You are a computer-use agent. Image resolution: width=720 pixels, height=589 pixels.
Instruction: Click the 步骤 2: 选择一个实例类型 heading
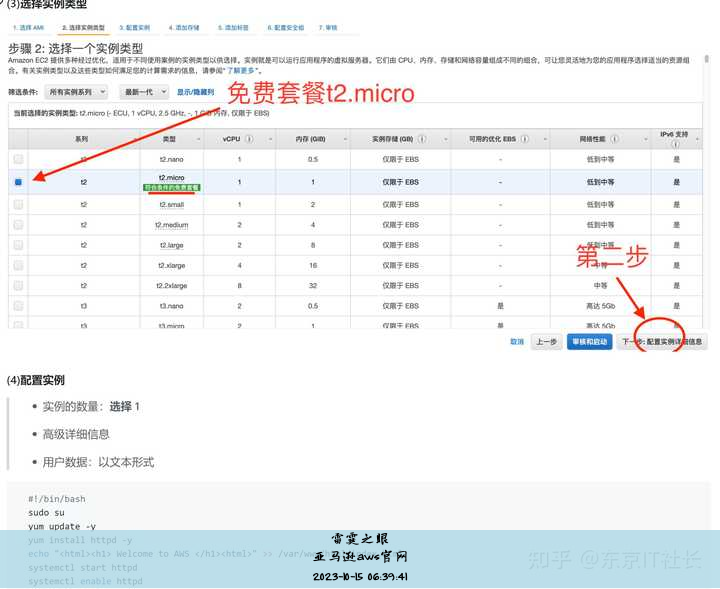pos(75,49)
